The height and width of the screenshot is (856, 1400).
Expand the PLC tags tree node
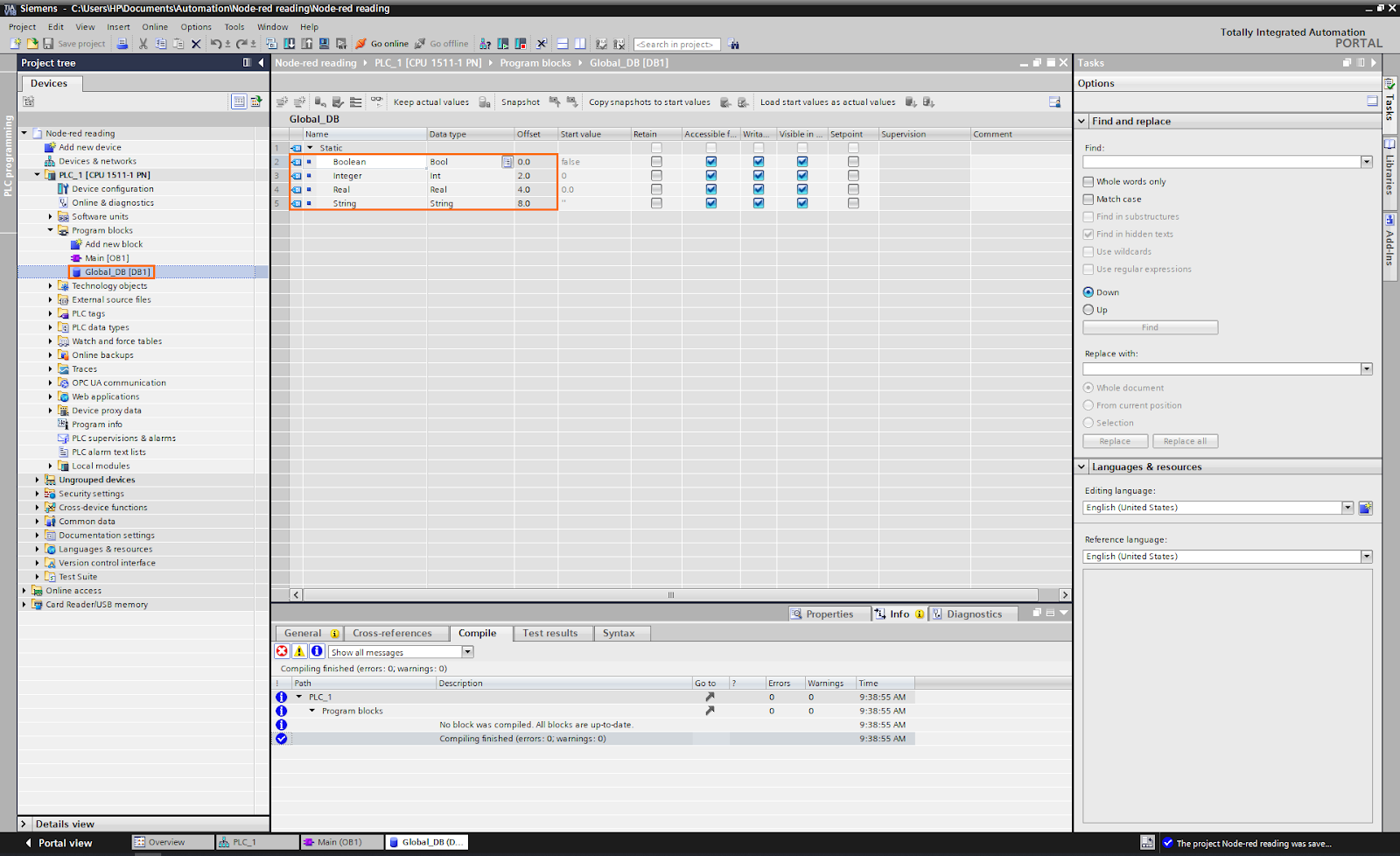[x=50, y=313]
